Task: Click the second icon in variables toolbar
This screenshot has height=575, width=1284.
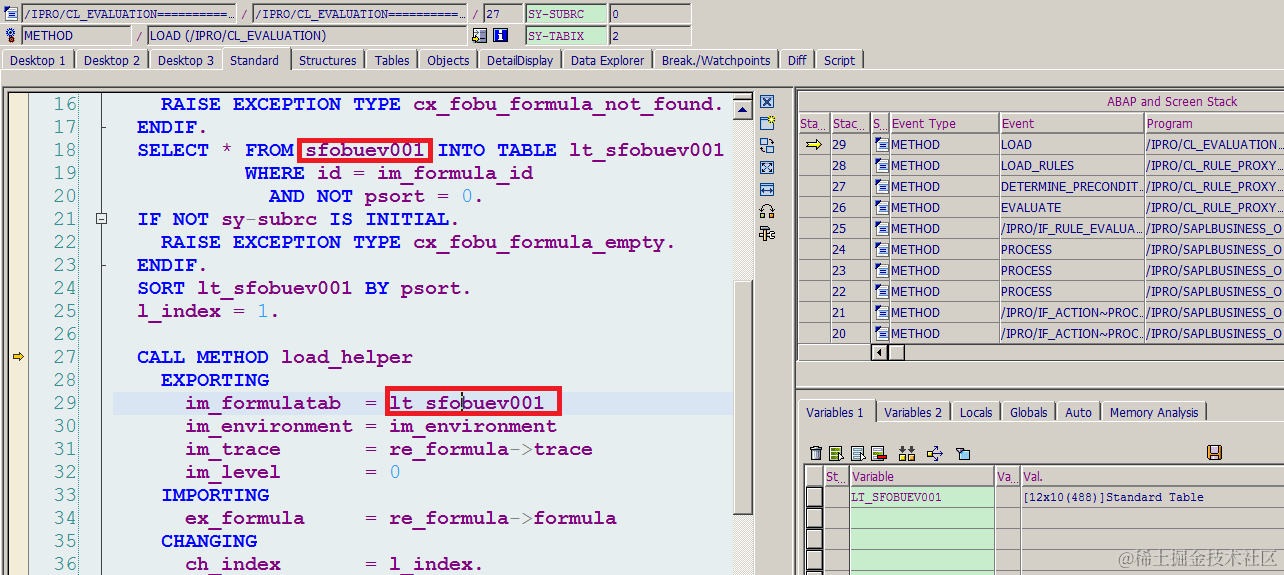Action: [x=837, y=453]
